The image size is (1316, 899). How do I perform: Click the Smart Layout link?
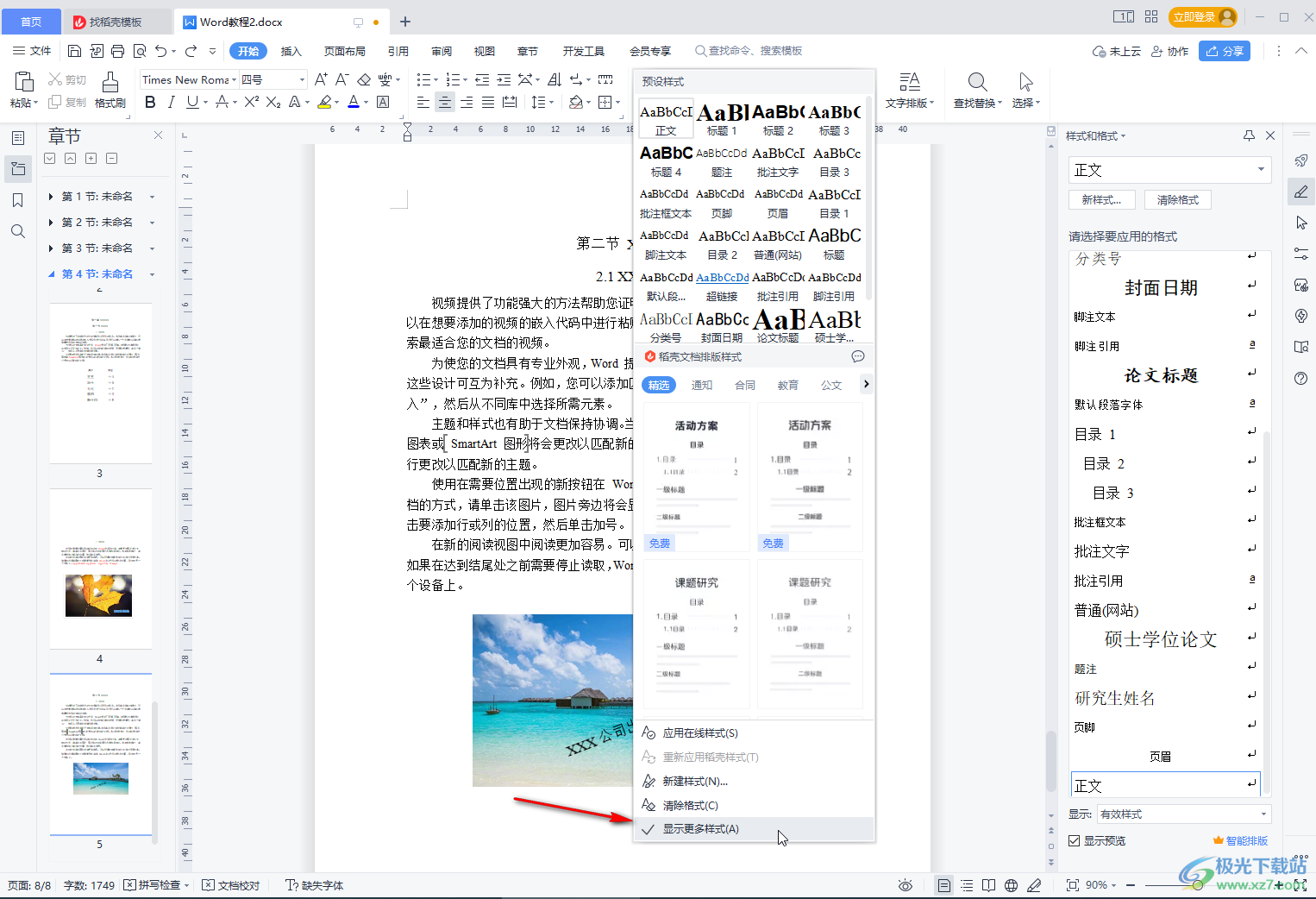pyautogui.click(x=1240, y=840)
